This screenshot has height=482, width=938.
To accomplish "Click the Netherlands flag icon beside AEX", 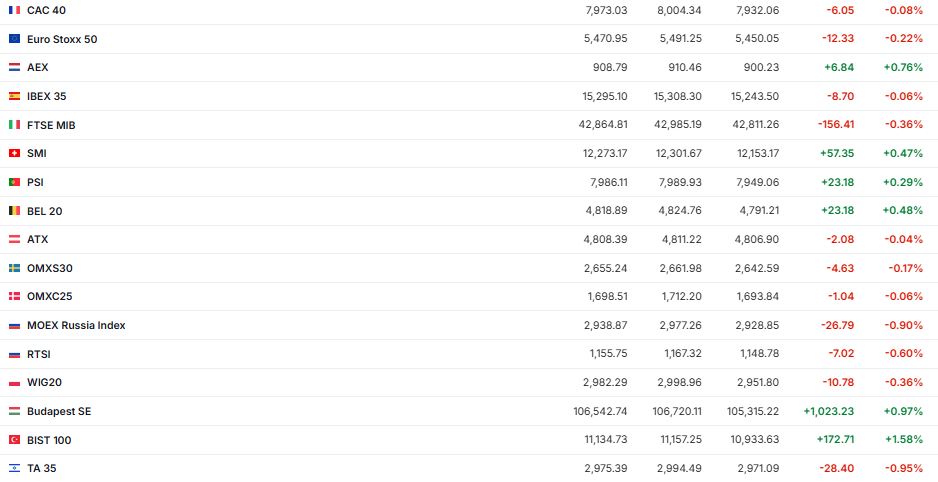I will (14, 67).
